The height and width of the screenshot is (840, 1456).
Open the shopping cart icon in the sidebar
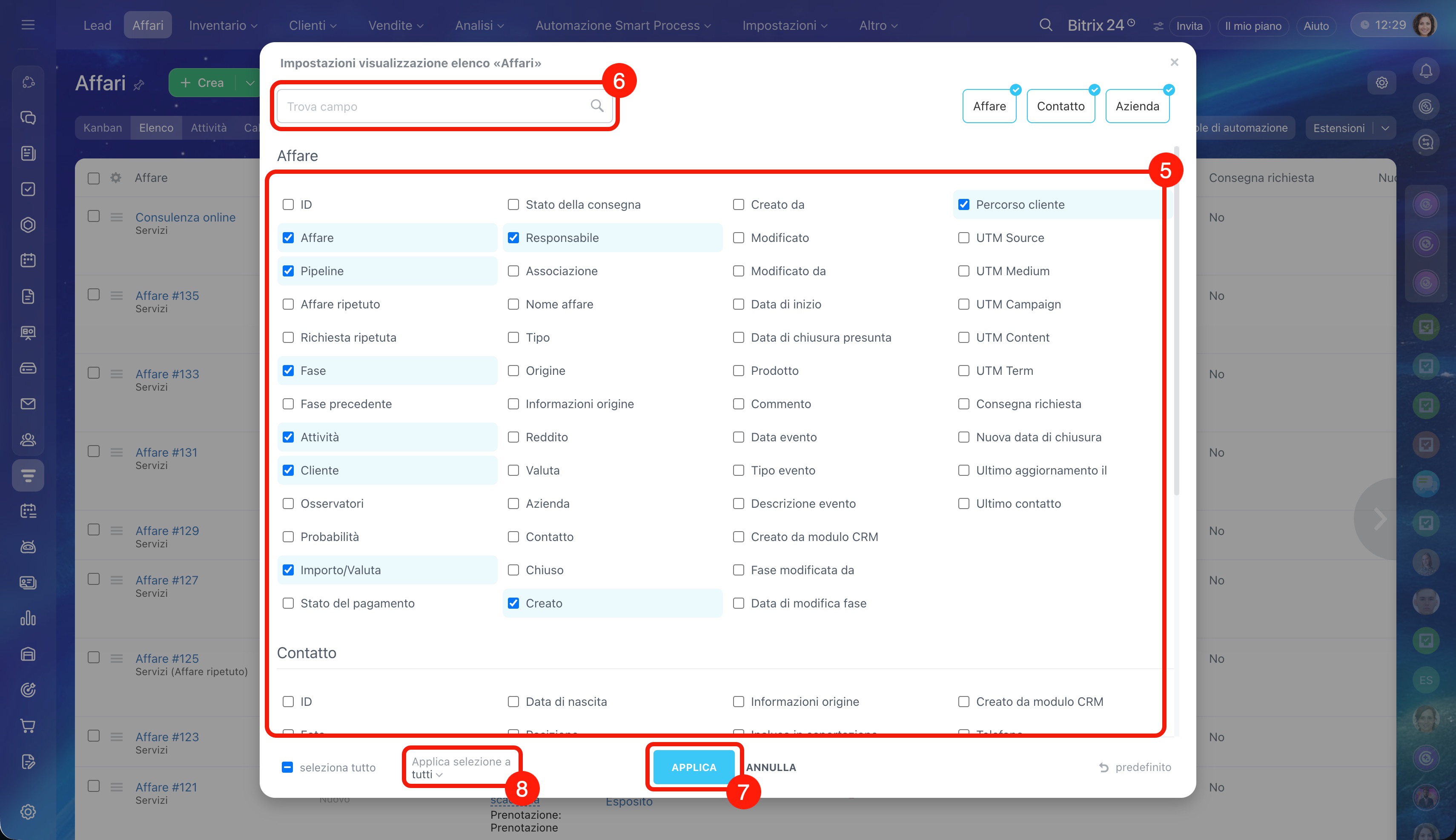[28, 726]
